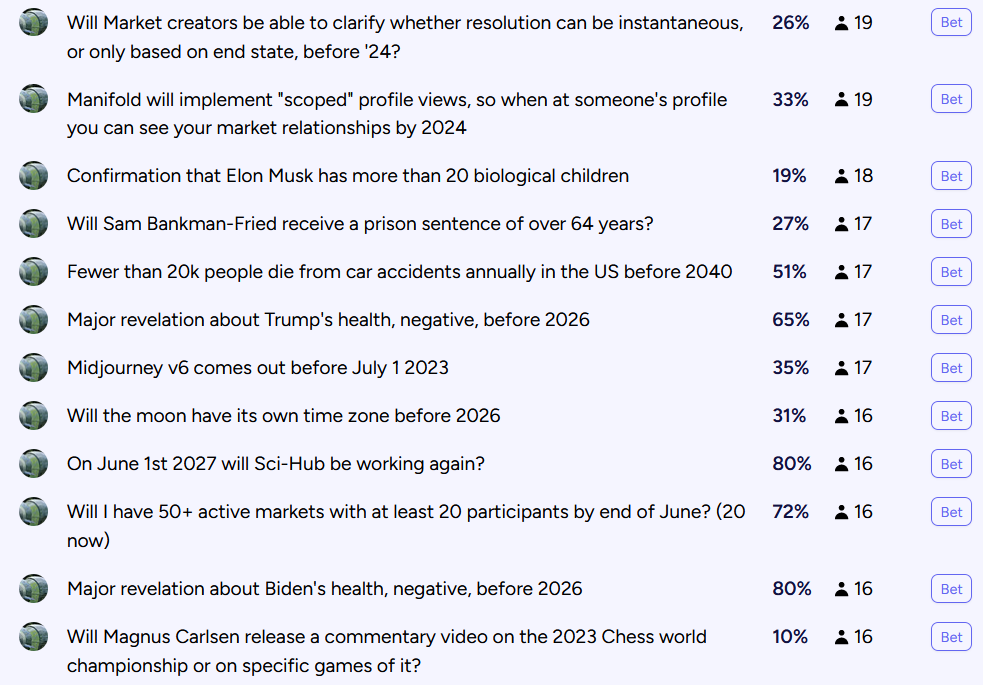Open Magnus Carlsen commentary video market

(387, 651)
